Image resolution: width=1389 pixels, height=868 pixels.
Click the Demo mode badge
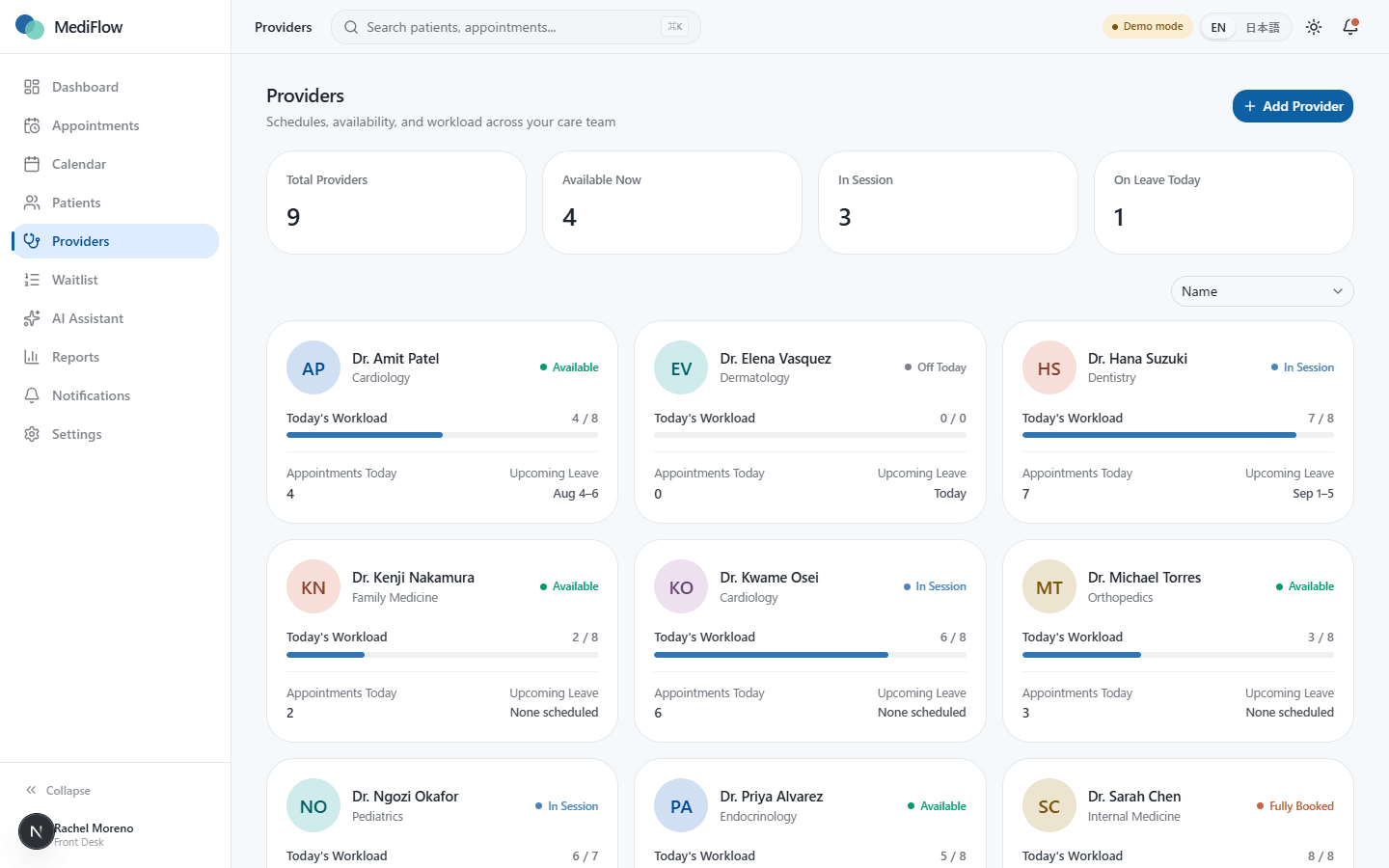[x=1148, y=27]
